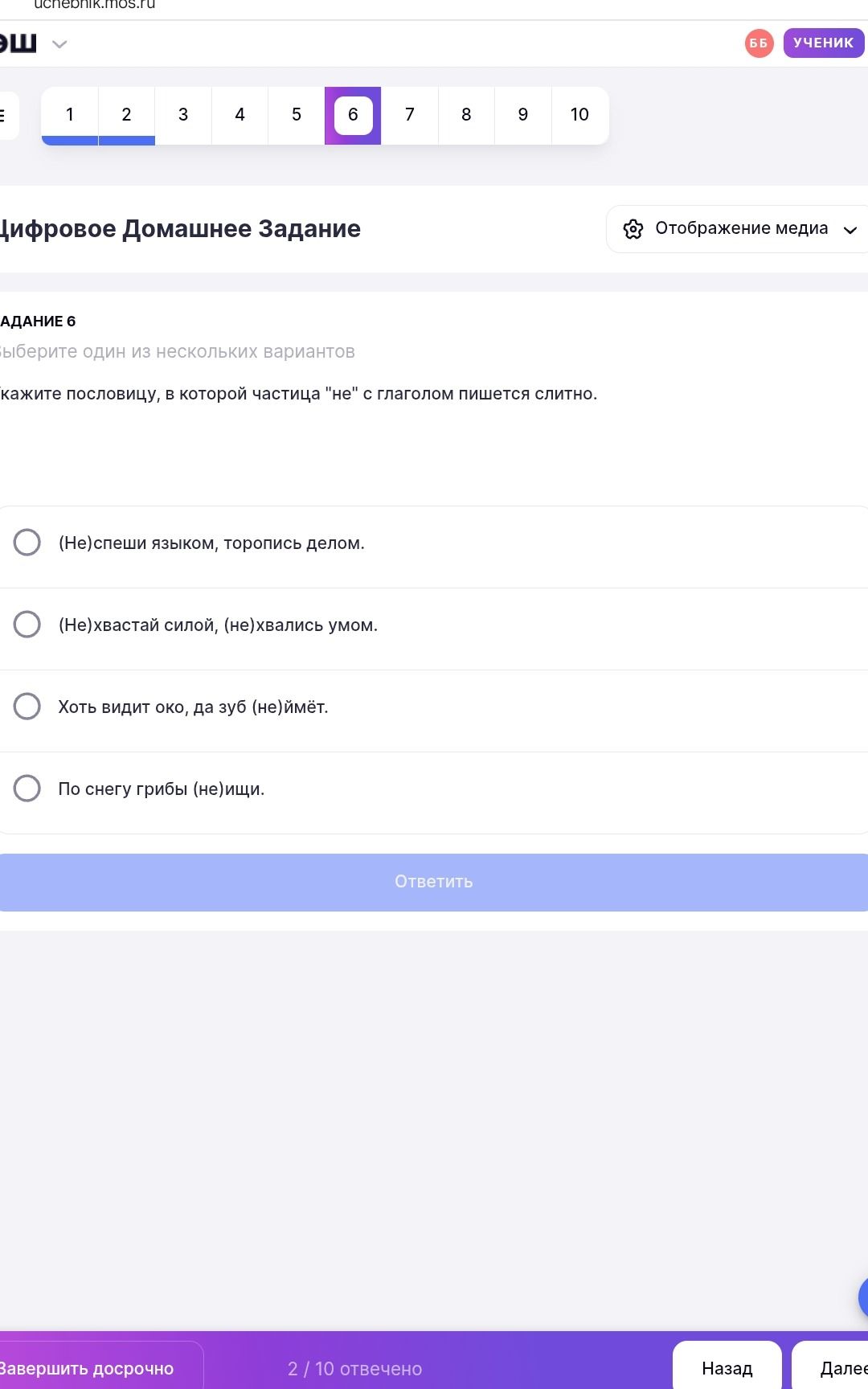Image resolution: width=868 pixels, height=1389 pixels.
Task: Click the blue floating button at right edge
Action: 863,1296
